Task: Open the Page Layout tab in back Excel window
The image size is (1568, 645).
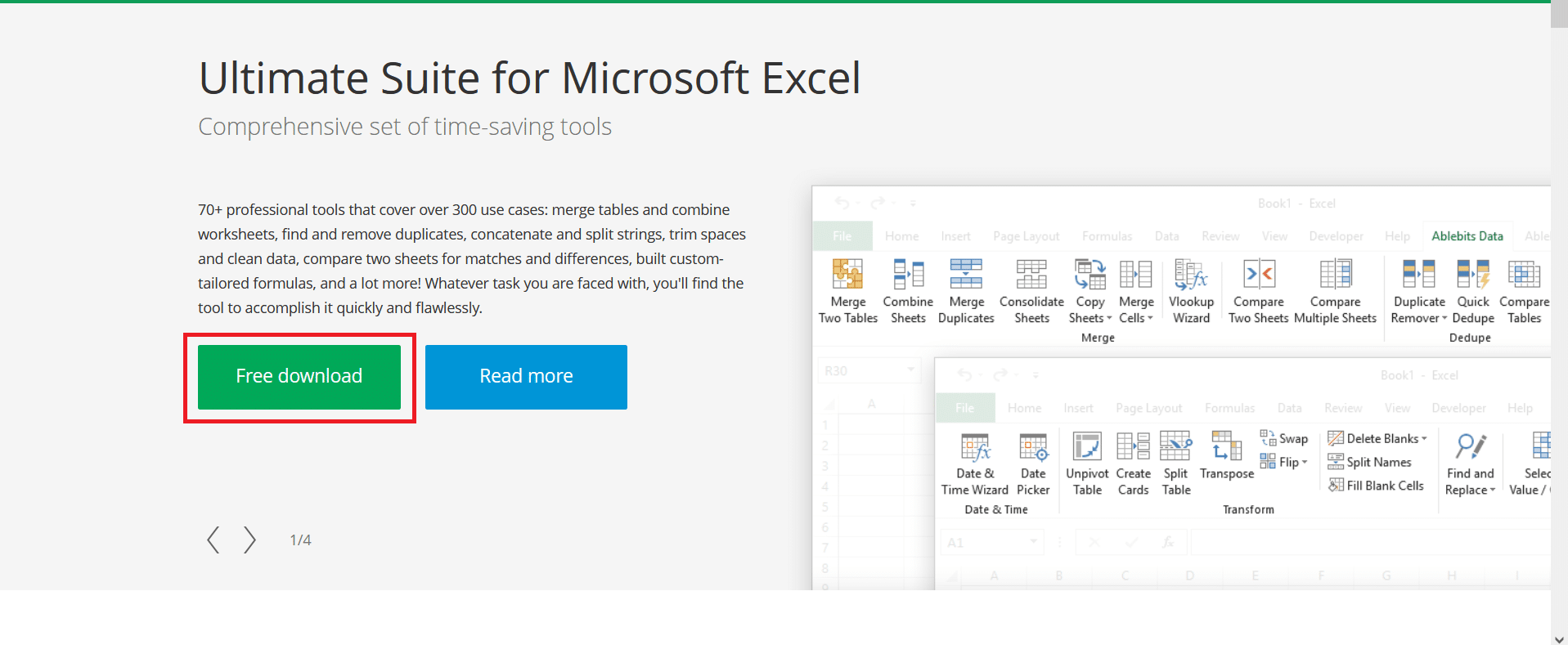Action: [1026, 236]
